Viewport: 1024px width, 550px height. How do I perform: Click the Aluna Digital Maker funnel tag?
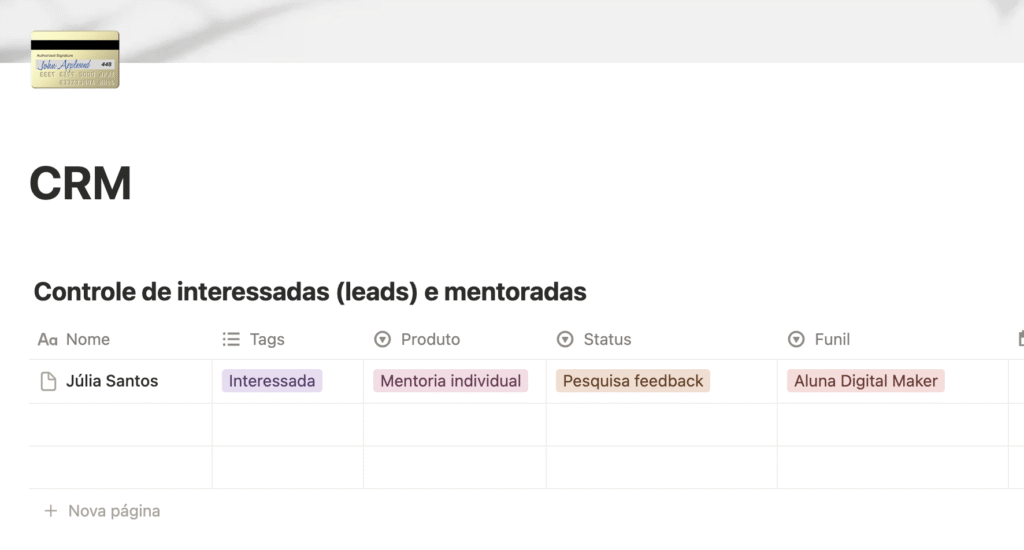point(866,381)
